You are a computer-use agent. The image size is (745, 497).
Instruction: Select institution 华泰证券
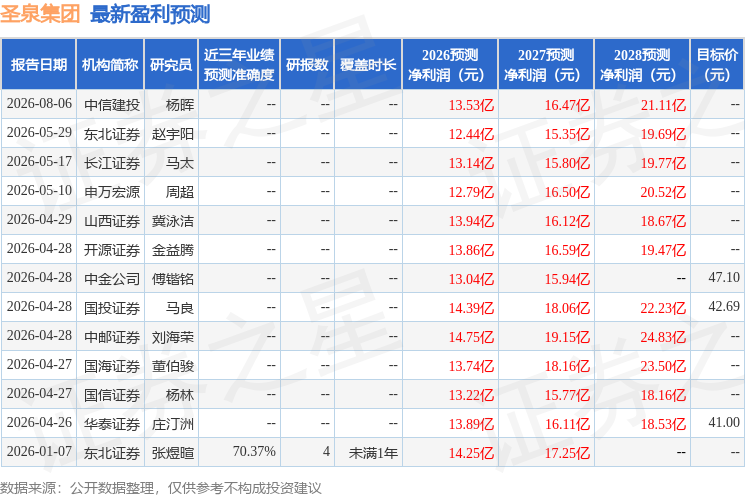point(112,424)
